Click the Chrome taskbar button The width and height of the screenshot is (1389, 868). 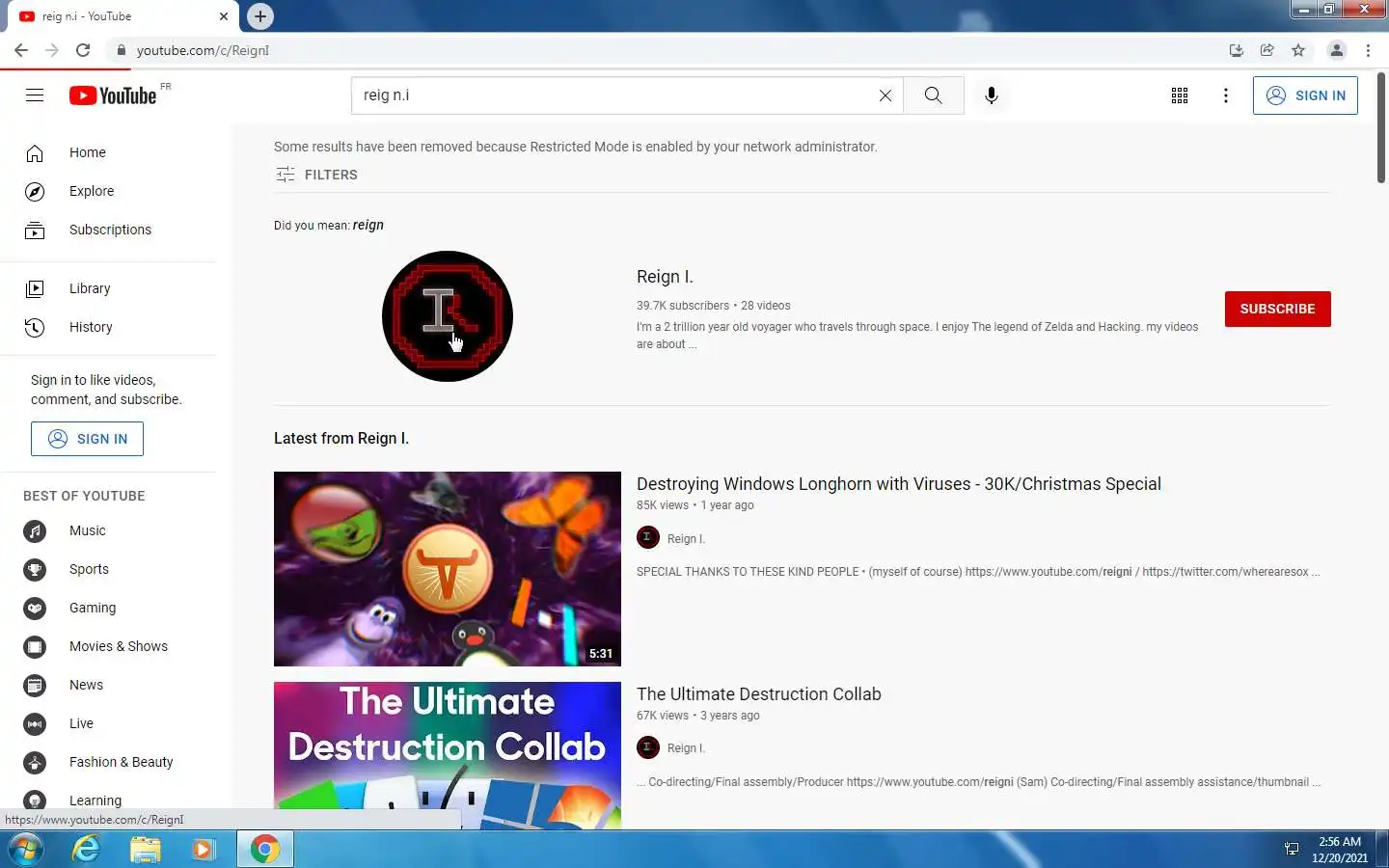pyautogui.click(x=265, y=850)
